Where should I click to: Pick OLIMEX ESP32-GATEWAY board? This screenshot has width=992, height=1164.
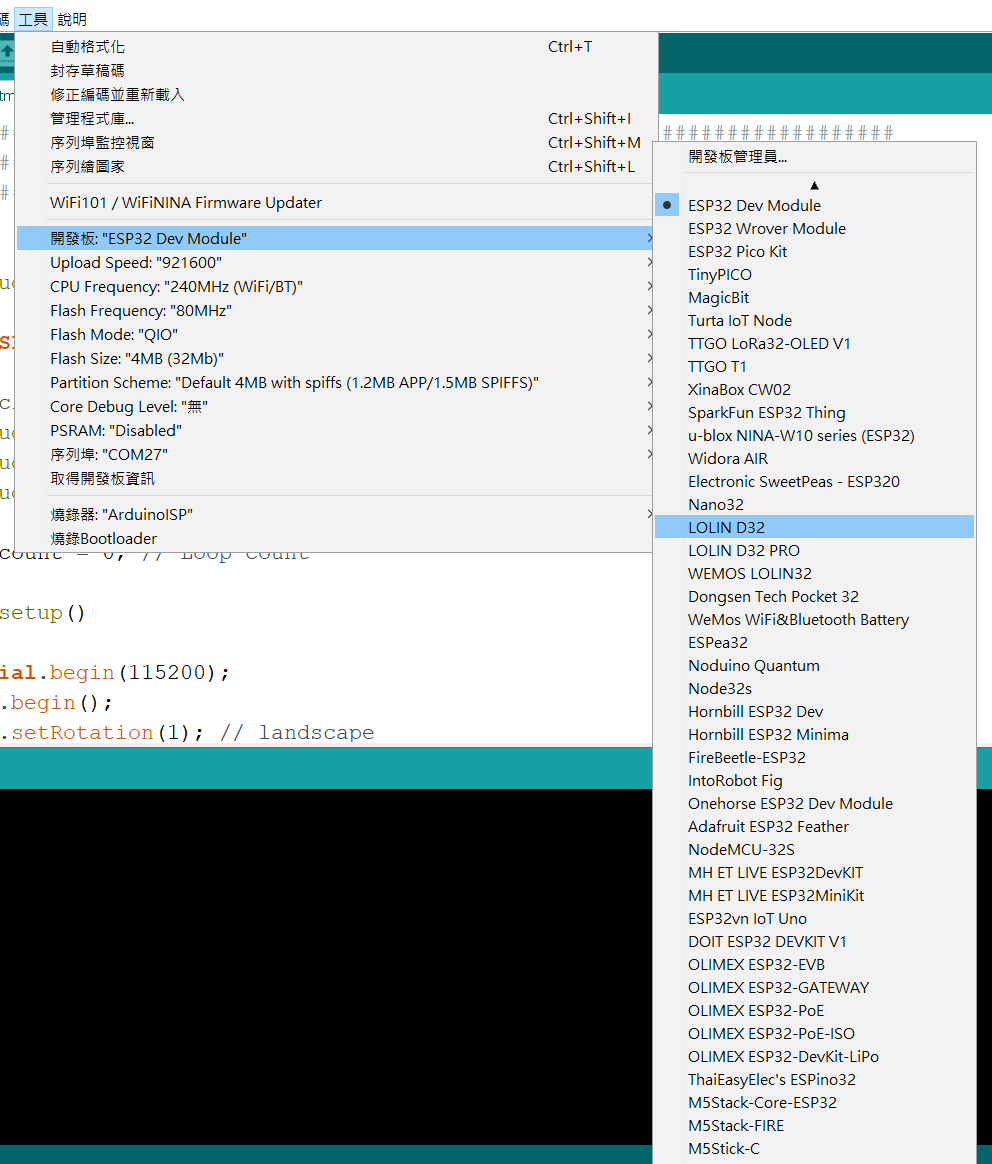click(x=815, y=988)
